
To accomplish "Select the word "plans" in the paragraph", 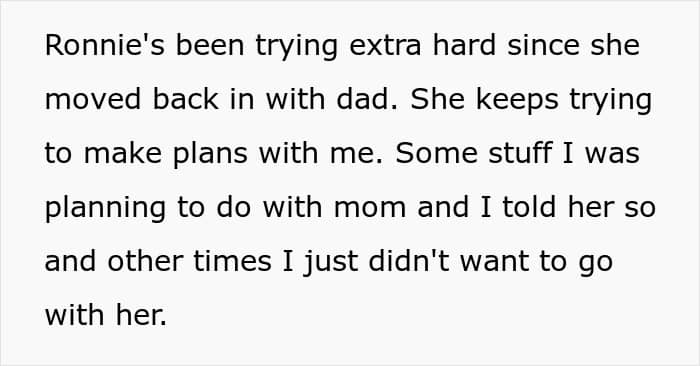I will (210, 155).
